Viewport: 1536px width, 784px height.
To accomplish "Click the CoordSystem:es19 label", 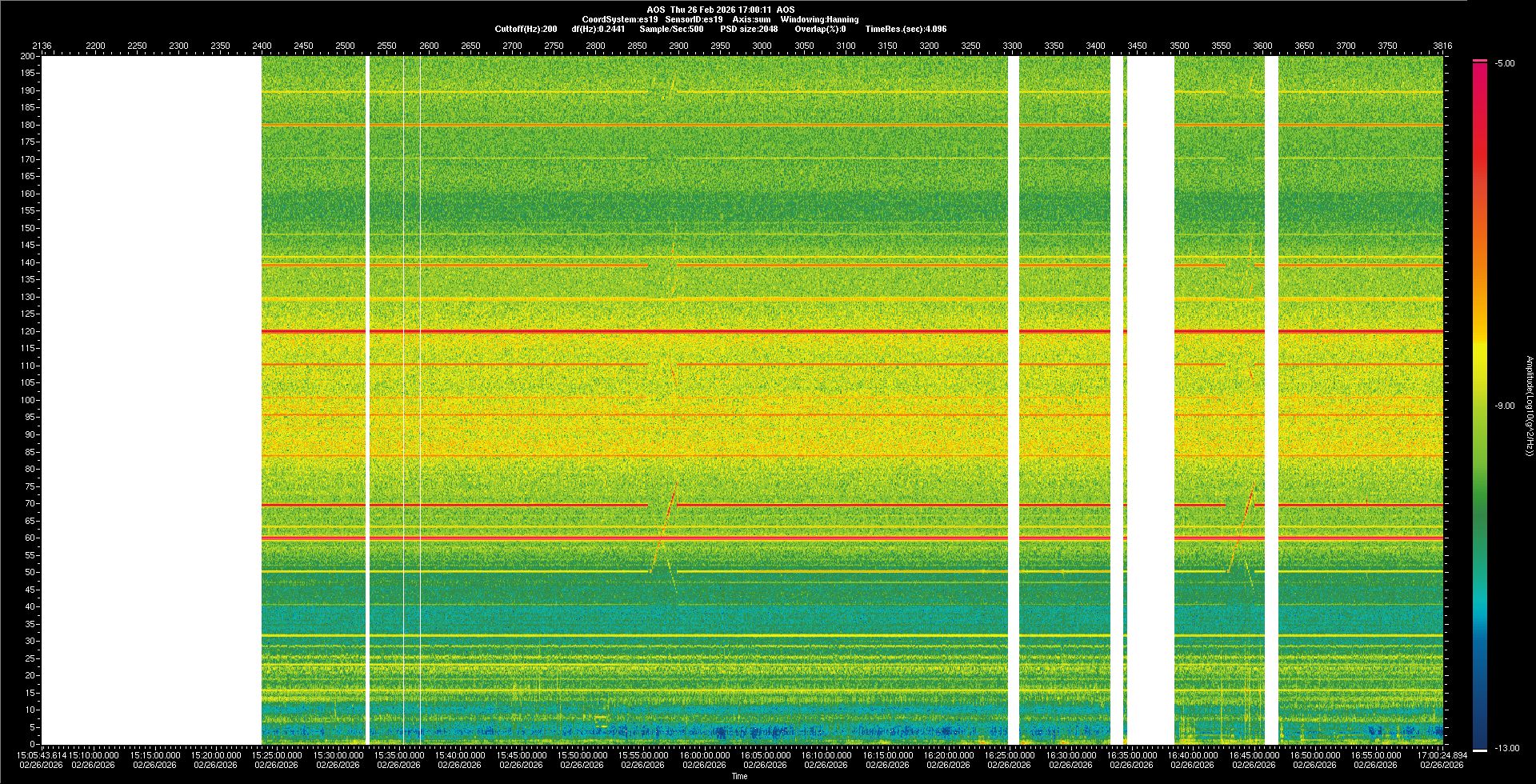I will coord(620,19).
